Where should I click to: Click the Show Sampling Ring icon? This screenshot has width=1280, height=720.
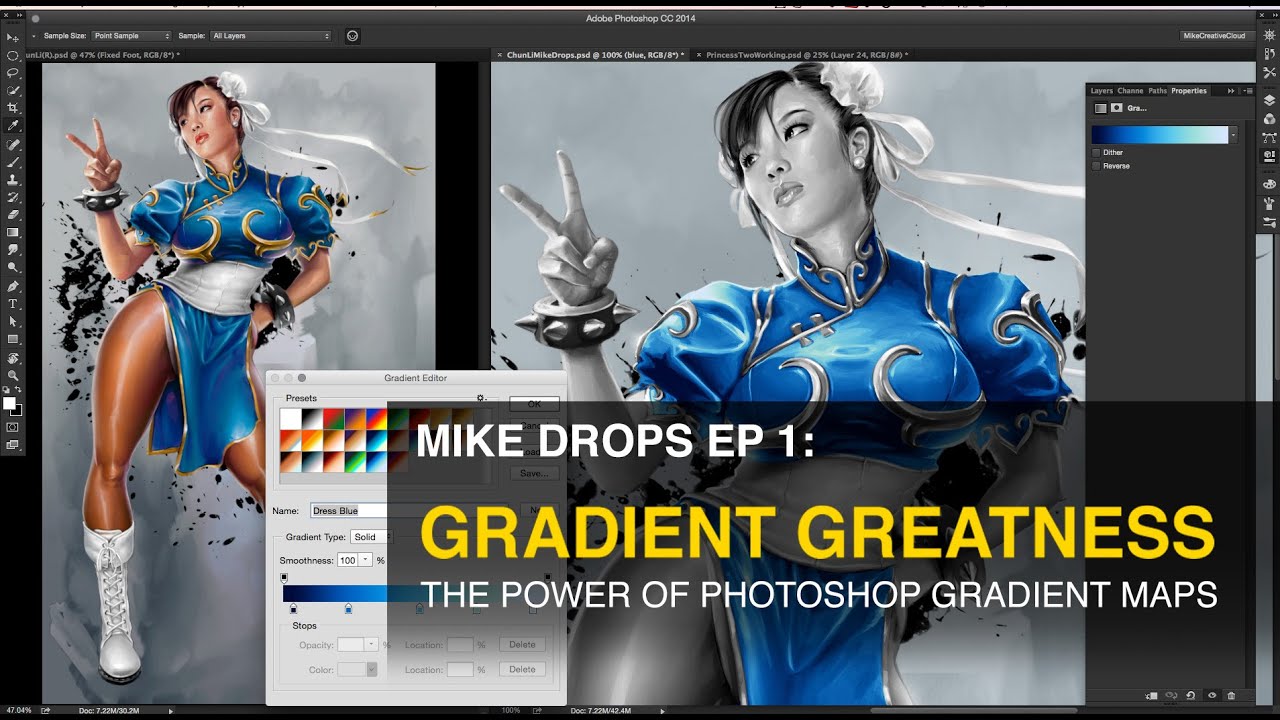click(352, 35)
